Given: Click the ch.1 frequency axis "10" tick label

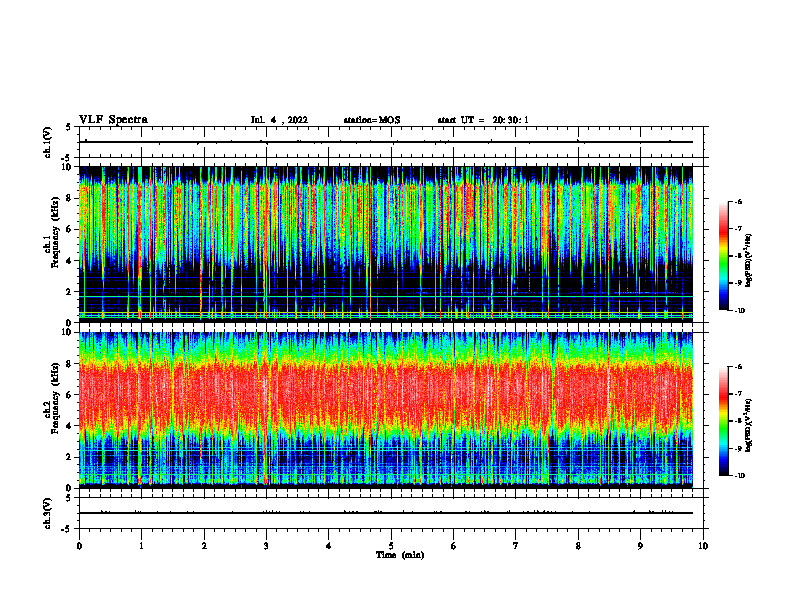Looking at the screenshot, I should (66, 167).
